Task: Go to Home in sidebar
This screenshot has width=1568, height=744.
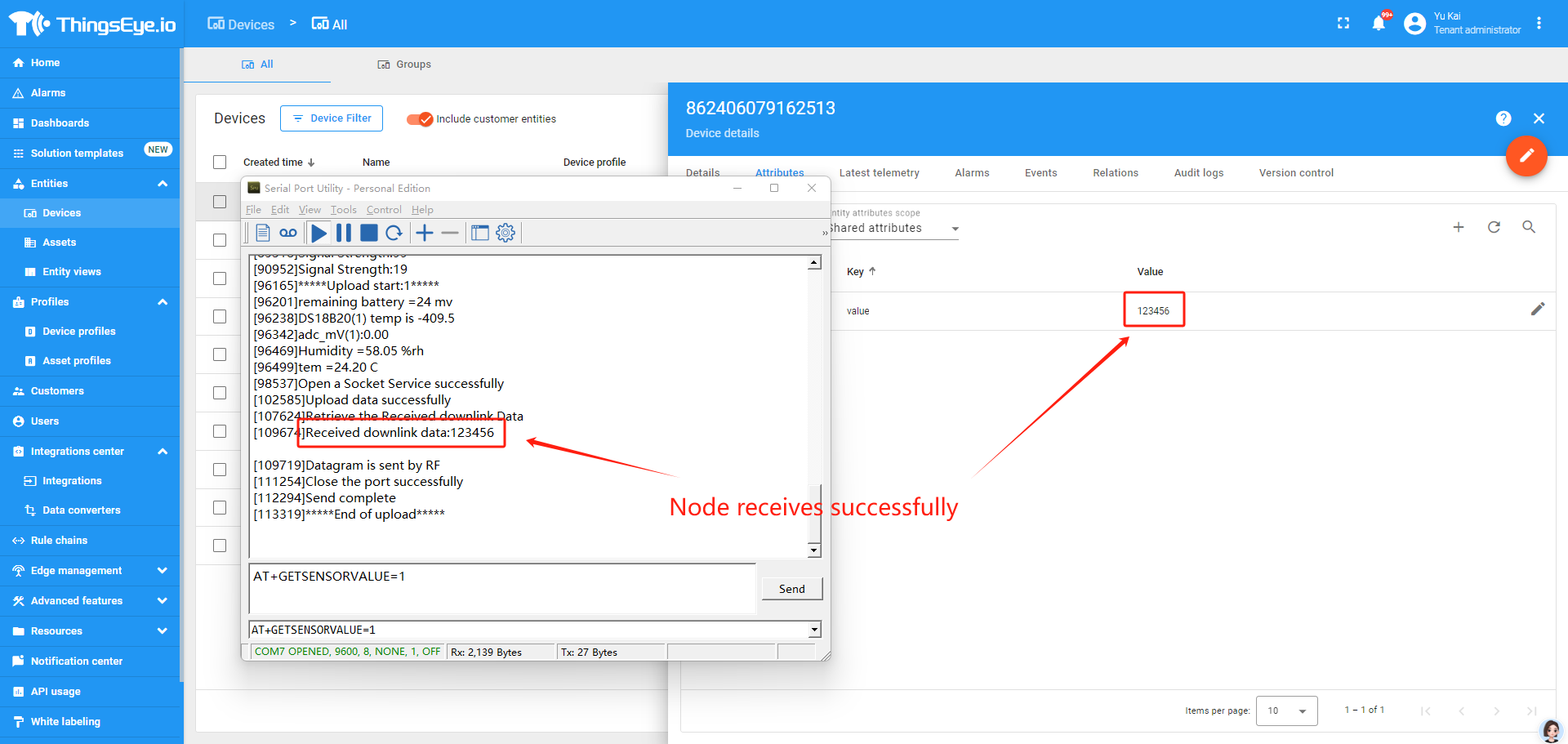Action: point(90,63)
